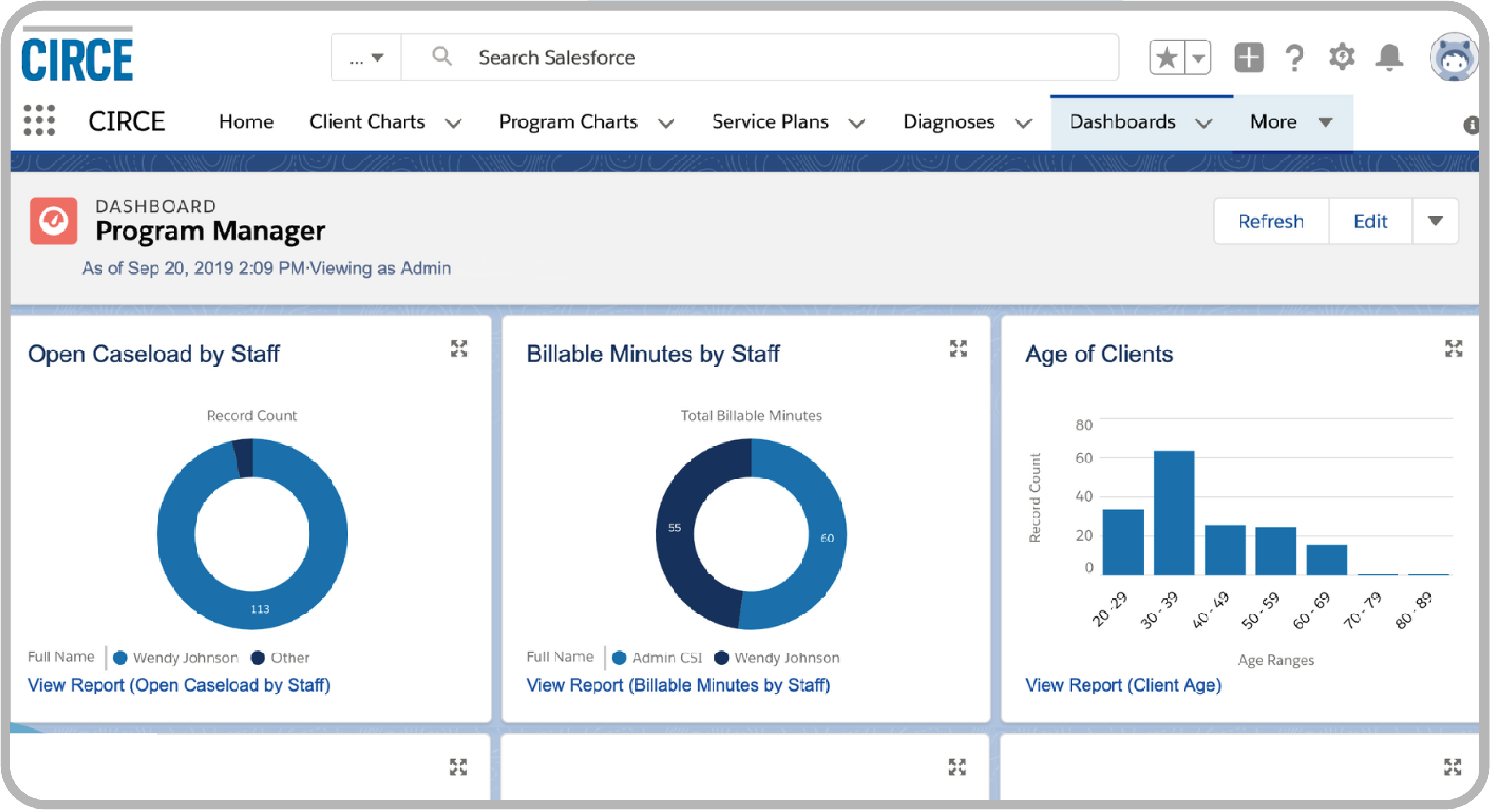Open View Report (Client Age) link
Image resolution: width=1490 pixels, height=812 pixels.
(1123, 685)
